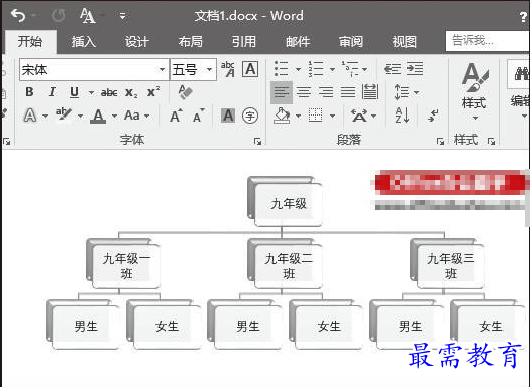530x387 pixels.
Task: Open the underline style dropdown arrow
Action: point(91,92)
